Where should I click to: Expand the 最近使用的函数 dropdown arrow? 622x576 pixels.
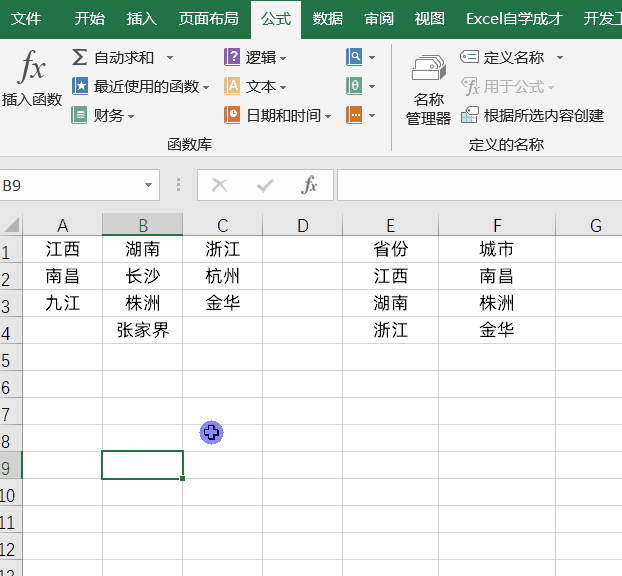205,87
